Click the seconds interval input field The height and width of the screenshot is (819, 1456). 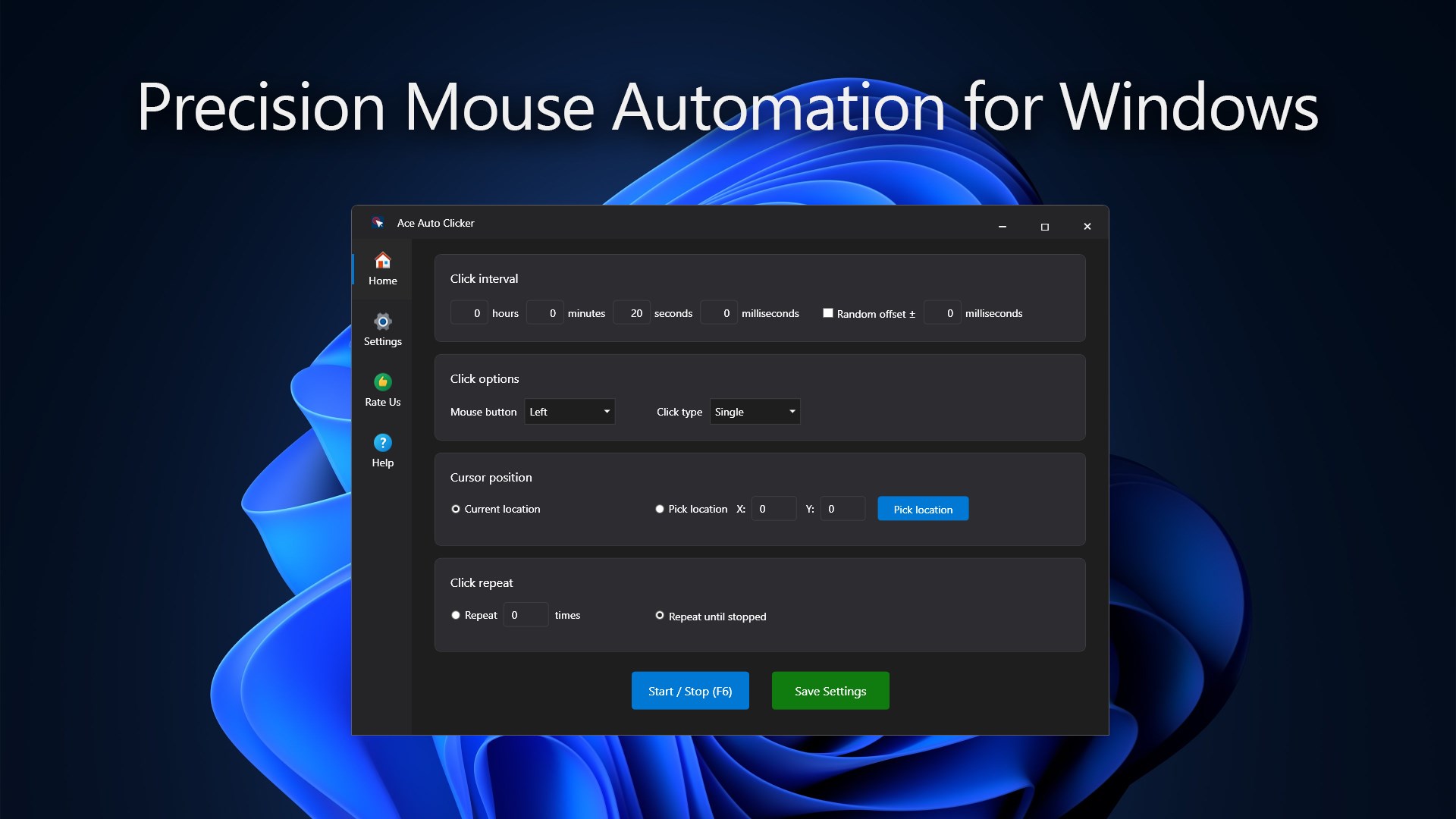(632, 312)
